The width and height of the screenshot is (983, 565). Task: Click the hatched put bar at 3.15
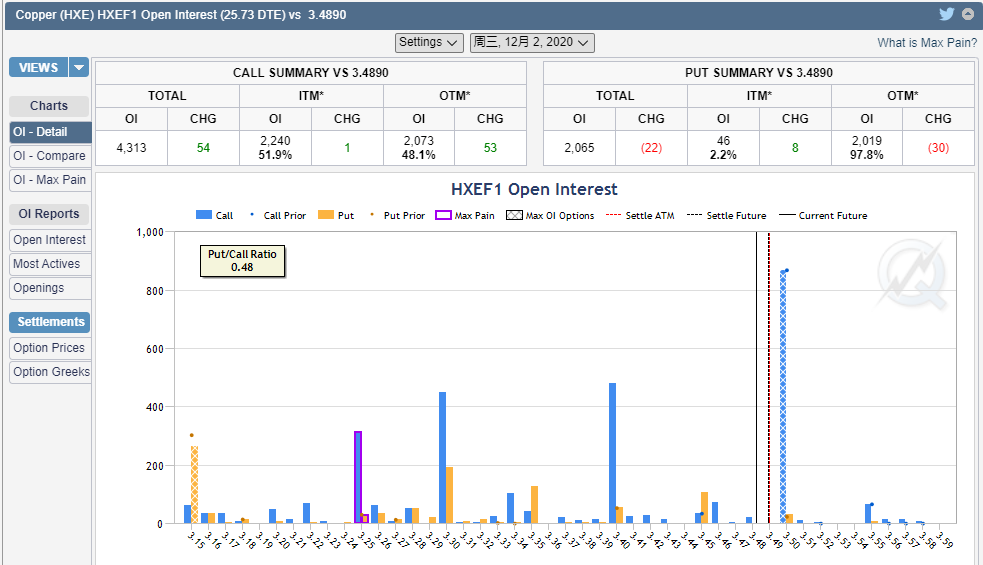[x=194, y=485]
